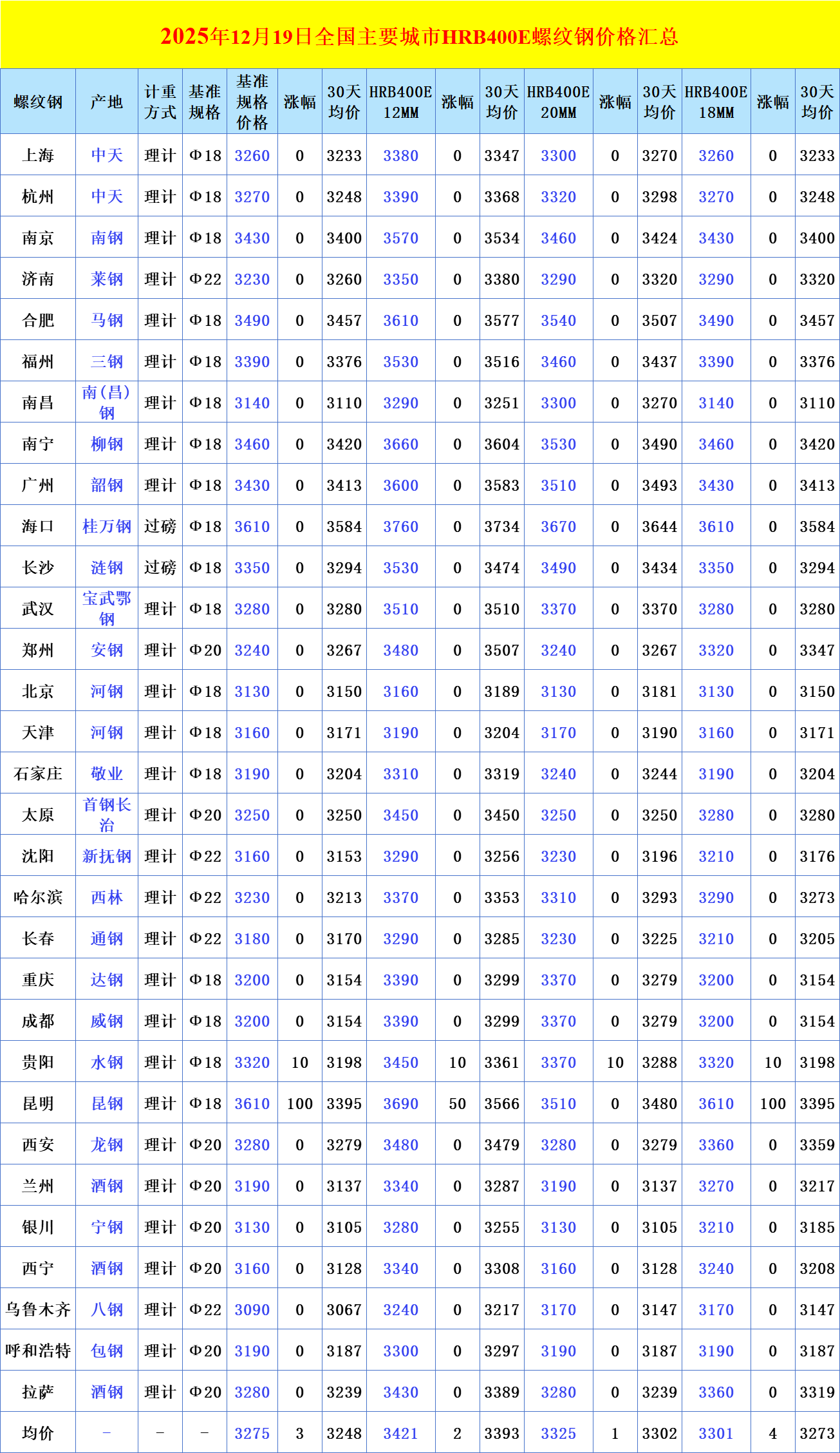Click 南京's 12MM price 3570
The width and height of the screenshot is (840, 1453).
[x=401, y=238]
